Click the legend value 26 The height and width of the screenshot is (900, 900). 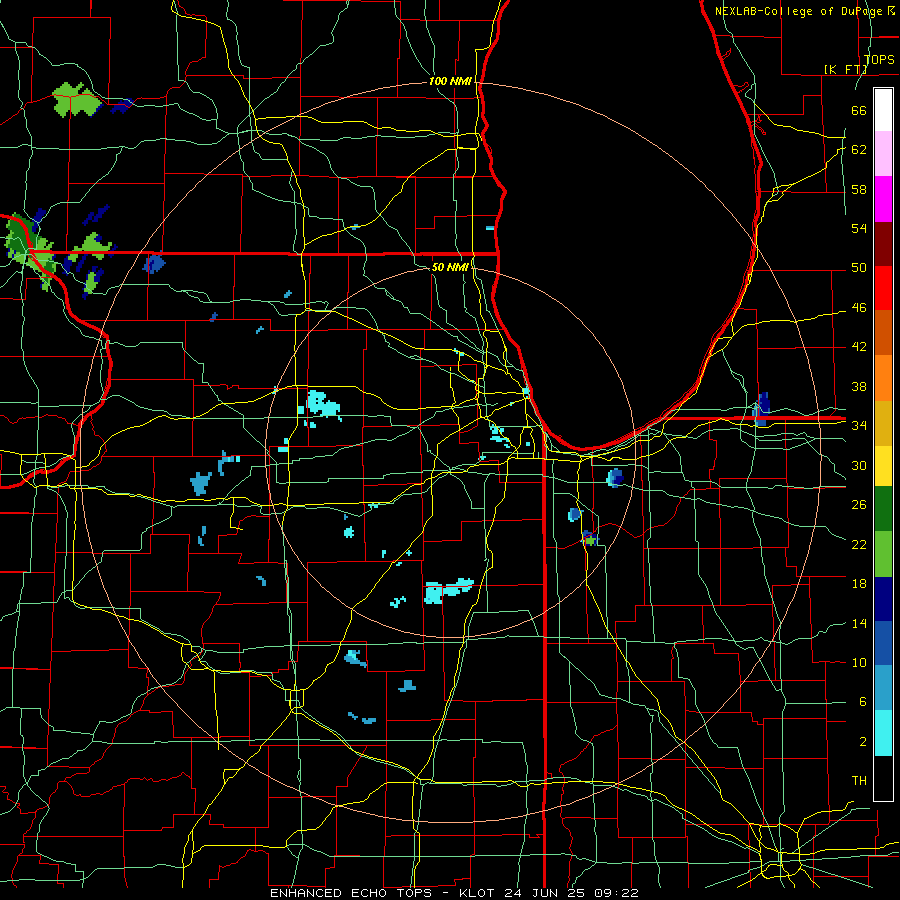tap(859, 505)
